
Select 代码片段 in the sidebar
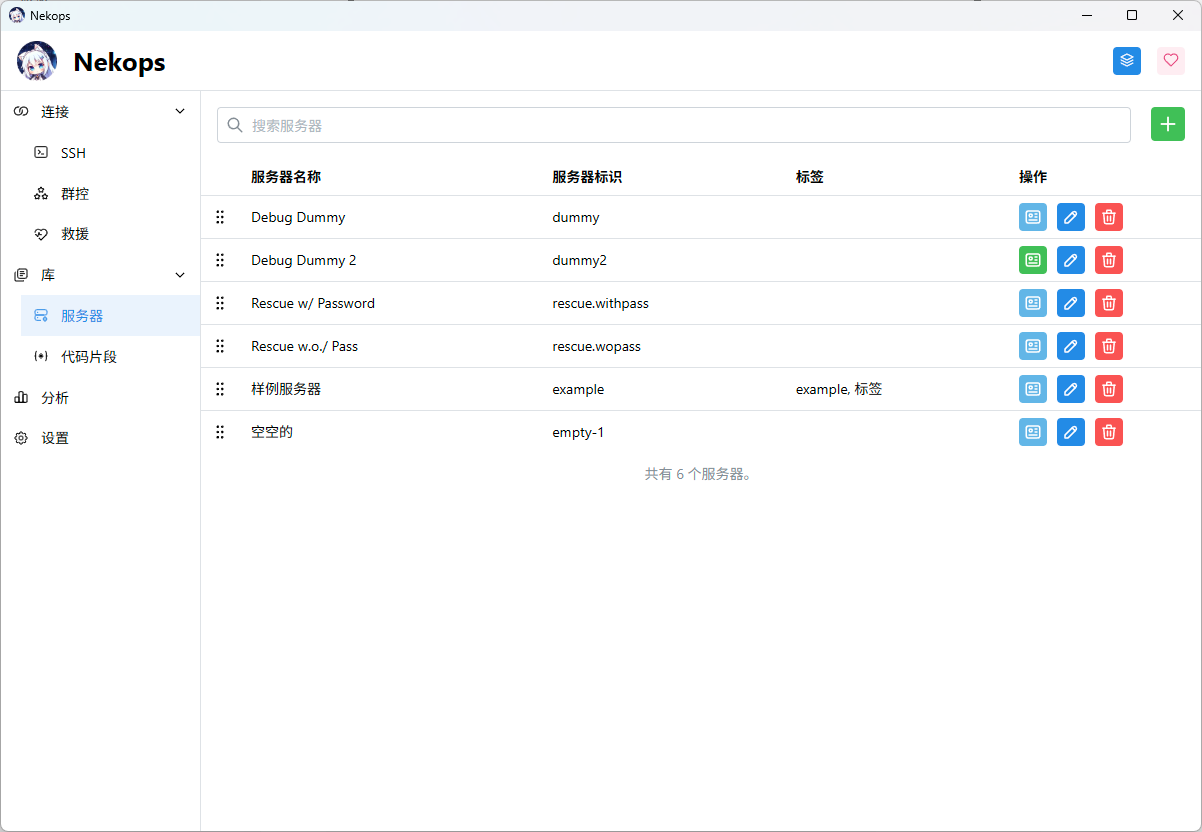[x=89, y=357]
